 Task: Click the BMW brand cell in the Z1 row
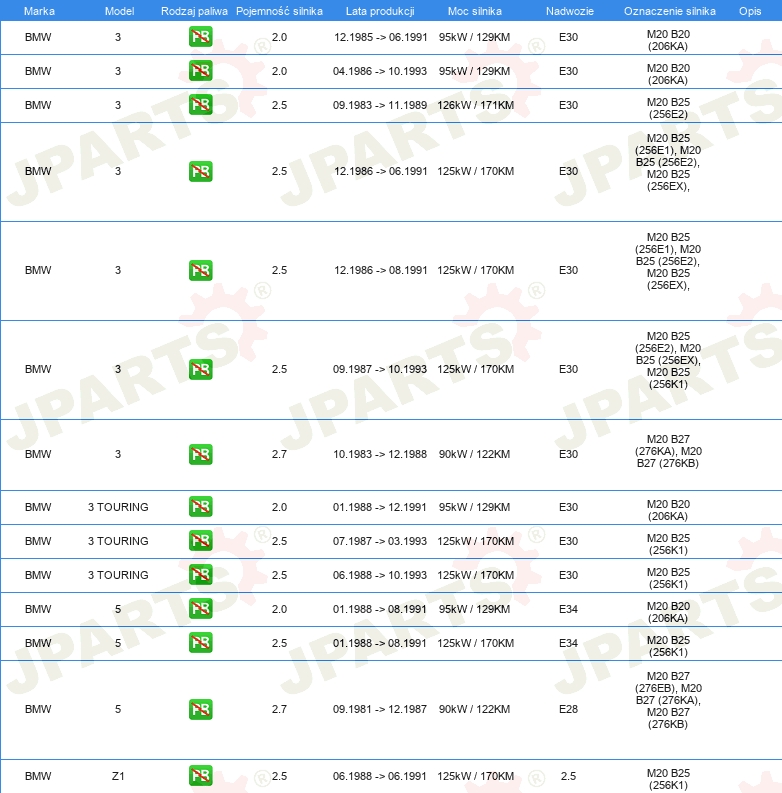[x=38, y=776]
